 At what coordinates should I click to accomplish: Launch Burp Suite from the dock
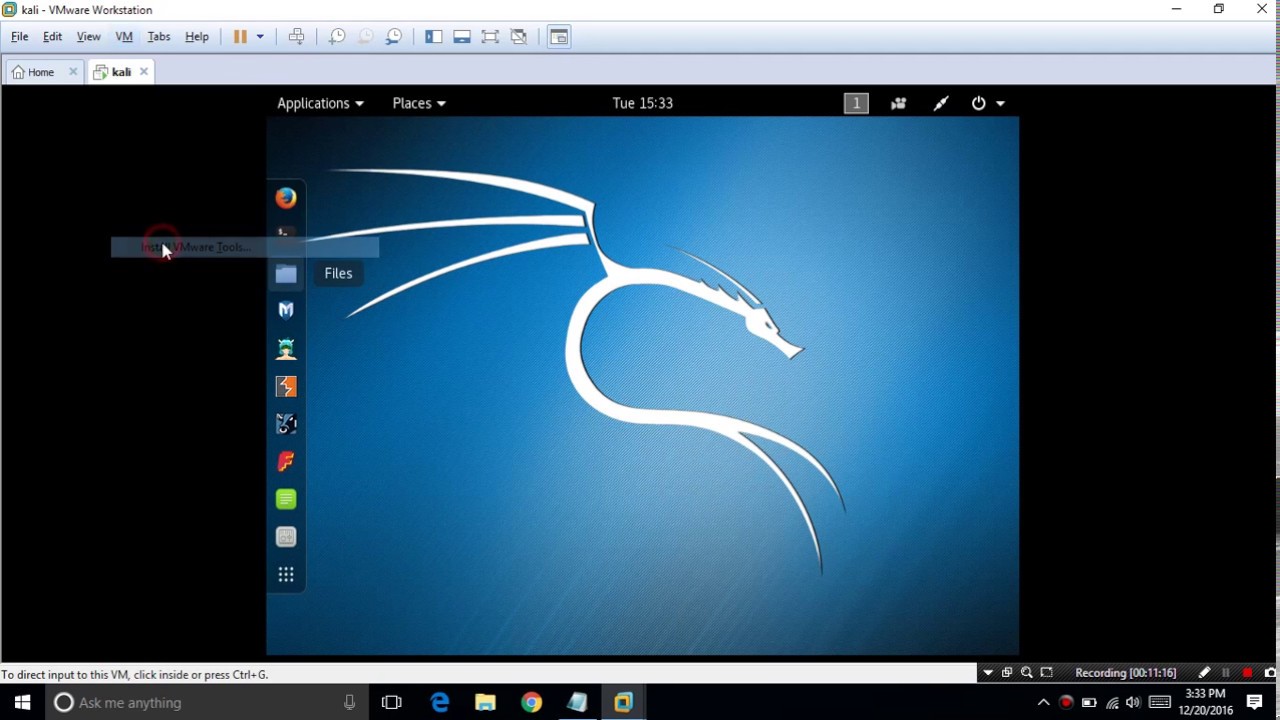286,386
